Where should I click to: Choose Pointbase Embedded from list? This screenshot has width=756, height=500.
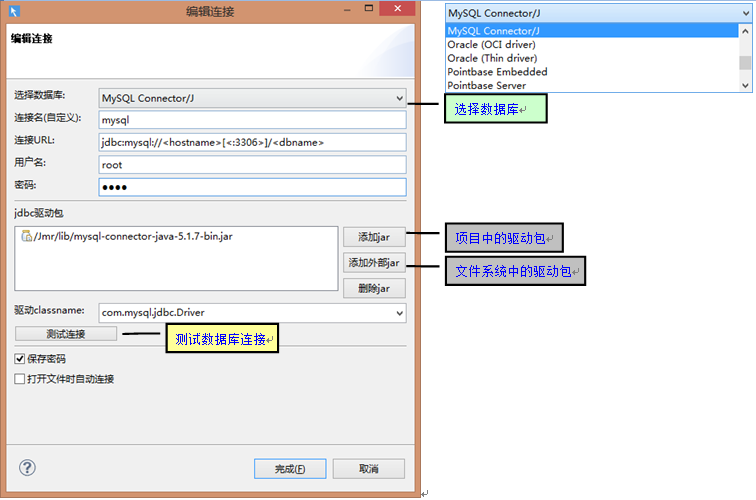[592, 72]
